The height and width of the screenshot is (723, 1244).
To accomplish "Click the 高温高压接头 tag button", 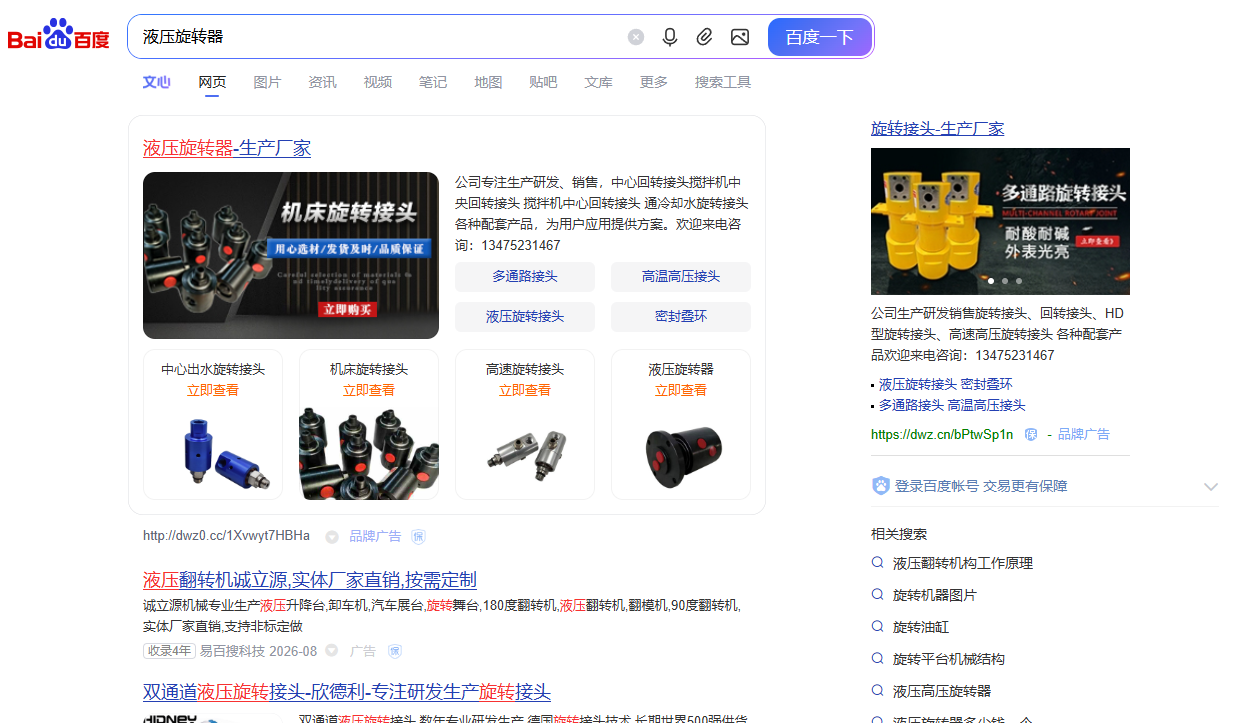I will 681,277.
